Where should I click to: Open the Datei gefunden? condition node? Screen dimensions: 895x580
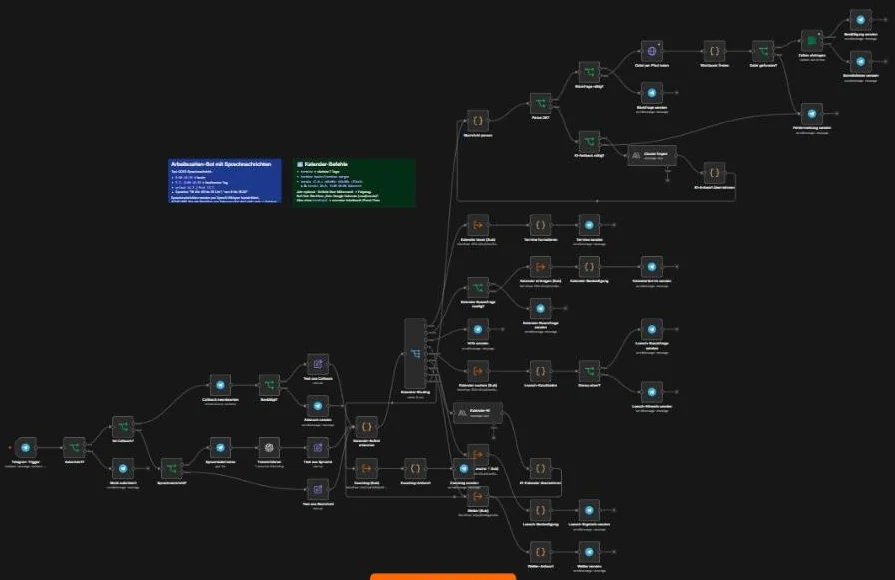click(763, 51)
